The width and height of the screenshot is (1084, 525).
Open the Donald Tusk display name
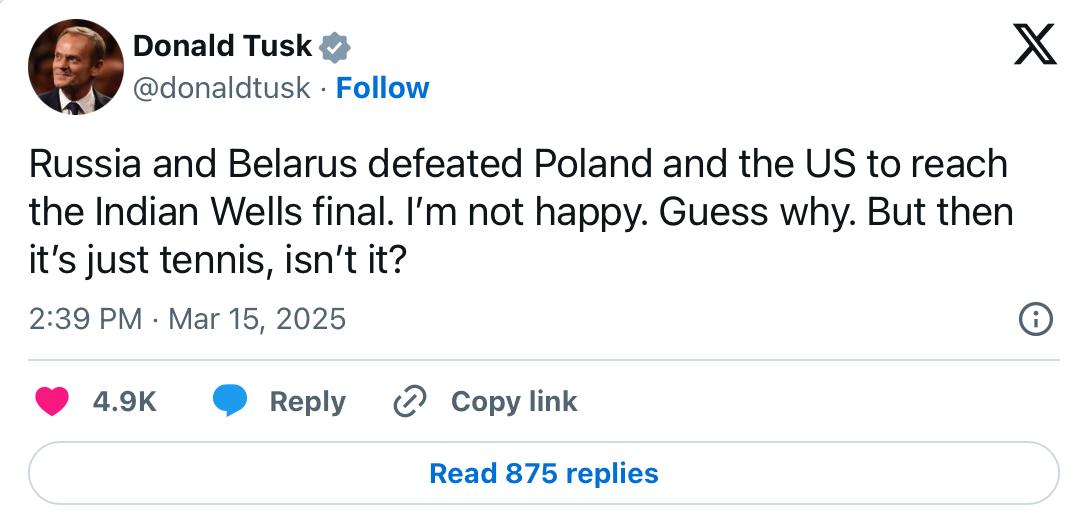click(x=222, y=46)
